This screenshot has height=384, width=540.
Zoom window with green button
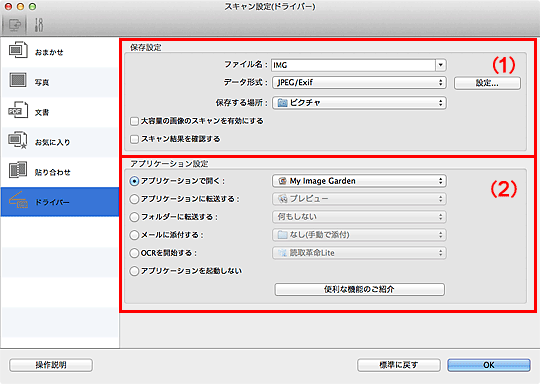click(x=32, y=7)
